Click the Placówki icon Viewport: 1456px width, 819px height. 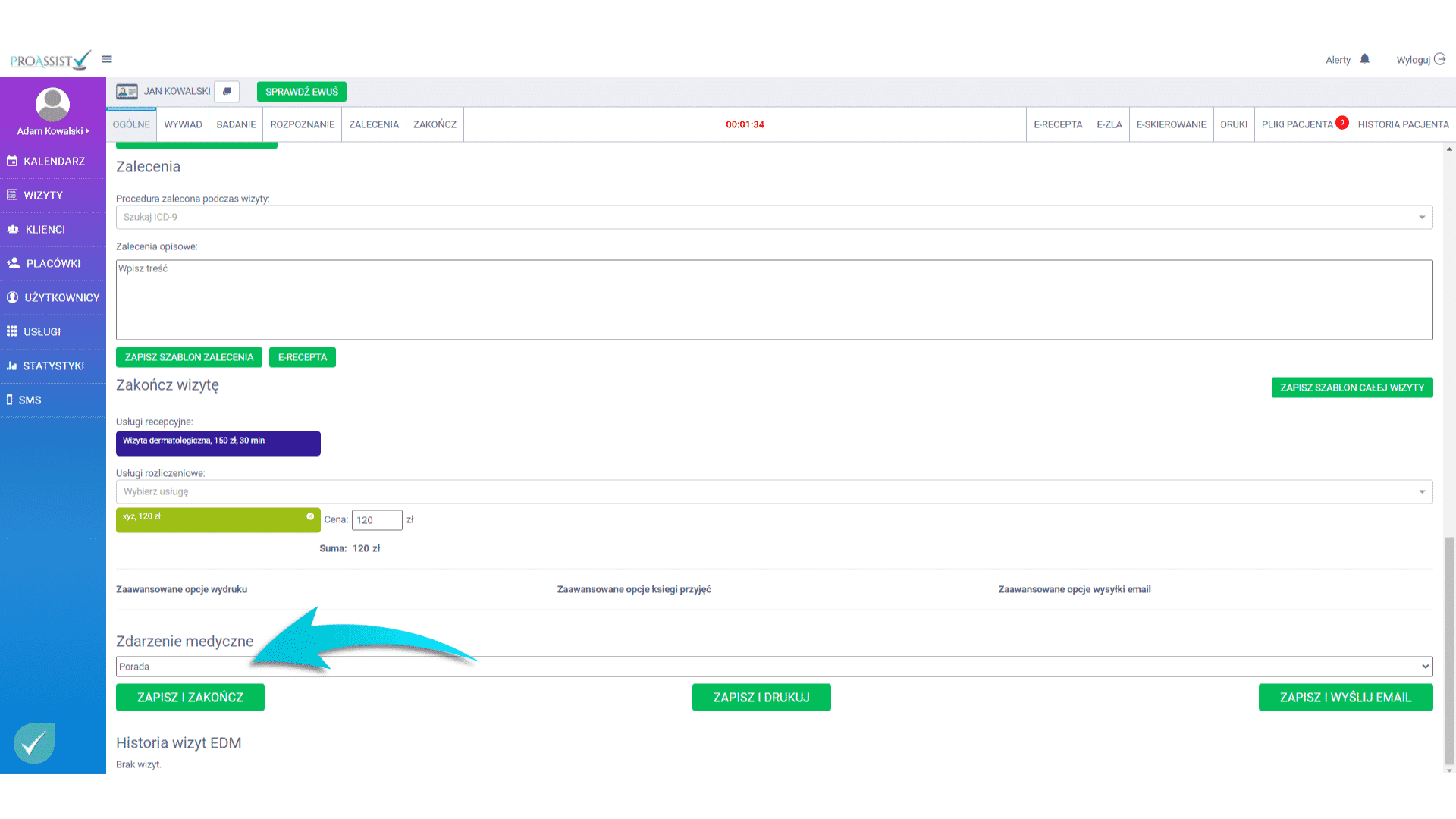point(13,263)
